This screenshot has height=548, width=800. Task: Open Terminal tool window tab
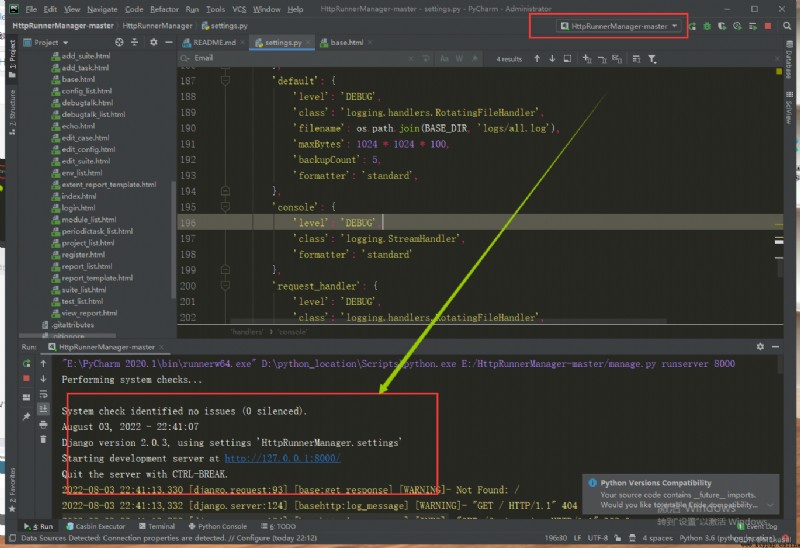tap(157, 526)
